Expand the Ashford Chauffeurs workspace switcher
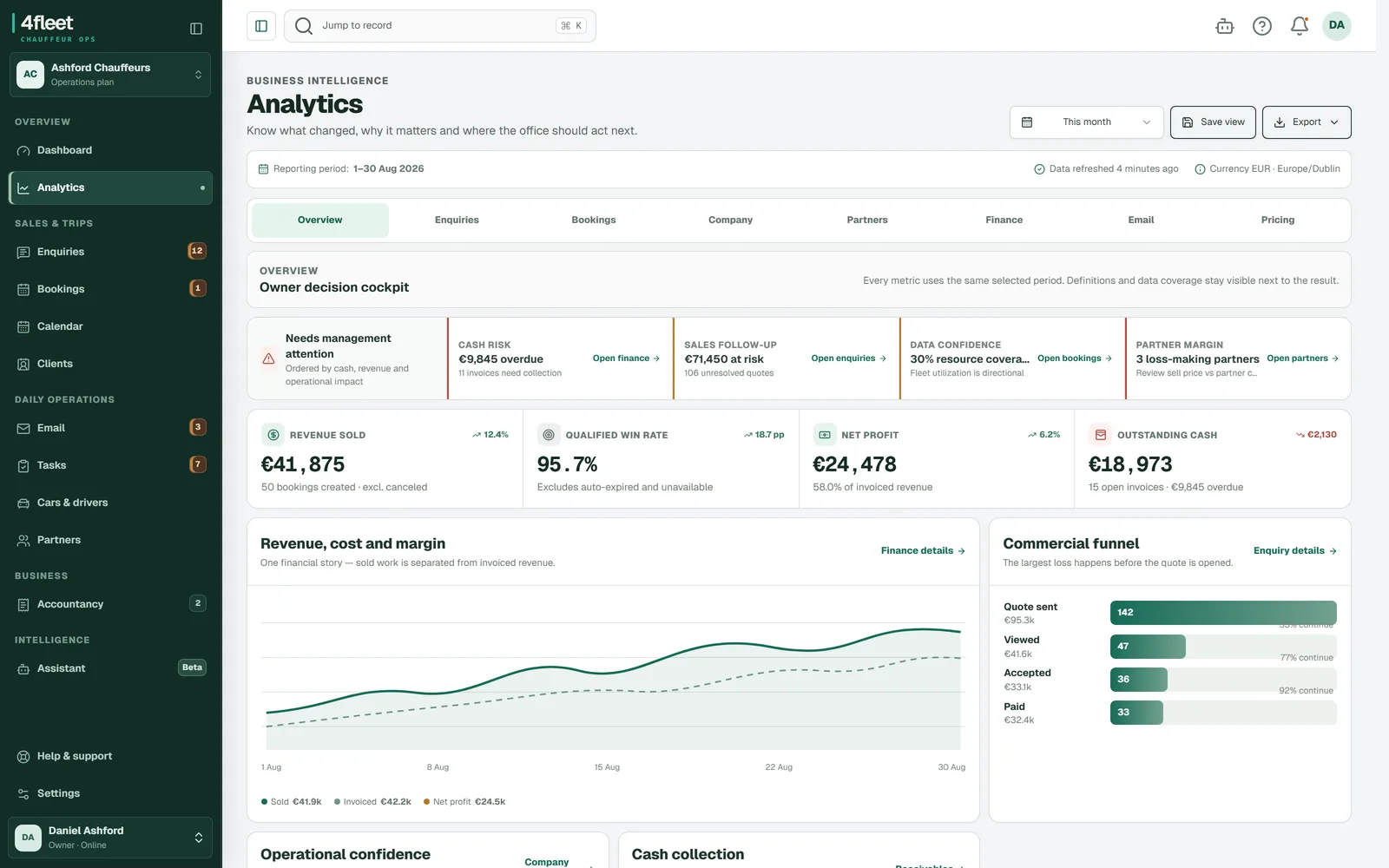The height and width of the screenshot is (868, 1389). (110, 75)
